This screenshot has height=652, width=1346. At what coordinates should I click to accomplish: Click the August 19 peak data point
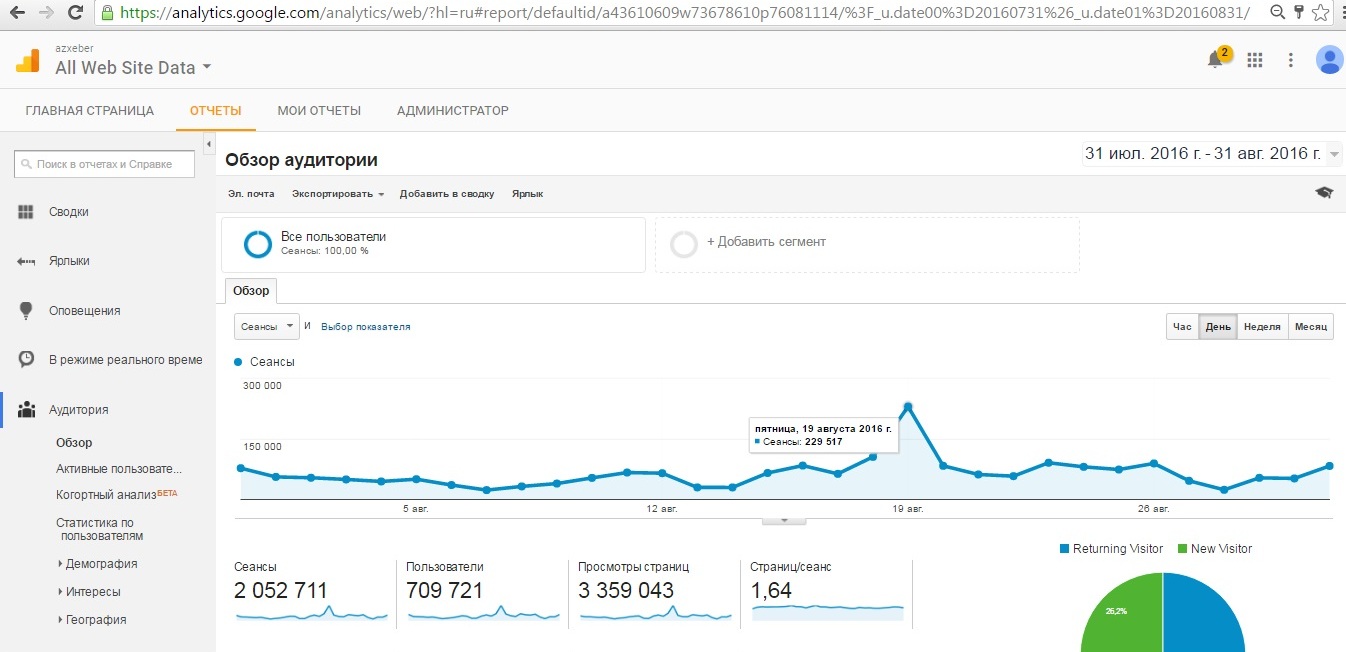click(x=908, y=406)
